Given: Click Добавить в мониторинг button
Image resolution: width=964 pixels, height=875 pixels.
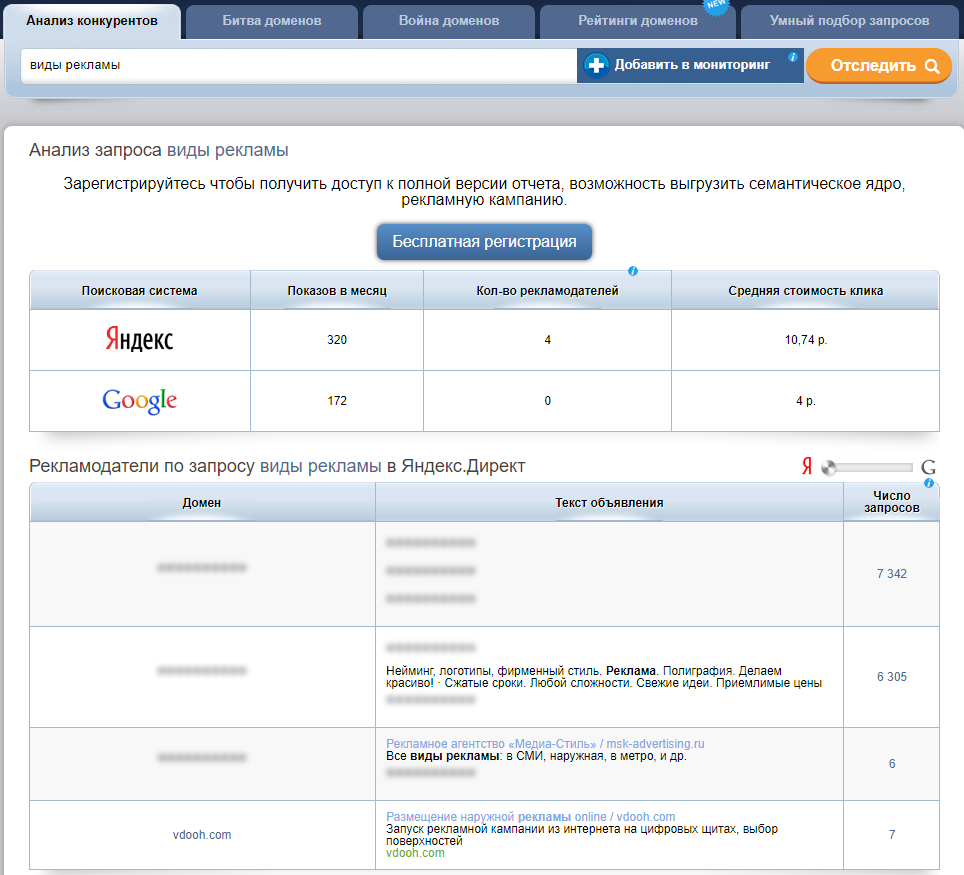Looking at the screenshot, I should tap(690, 65).
